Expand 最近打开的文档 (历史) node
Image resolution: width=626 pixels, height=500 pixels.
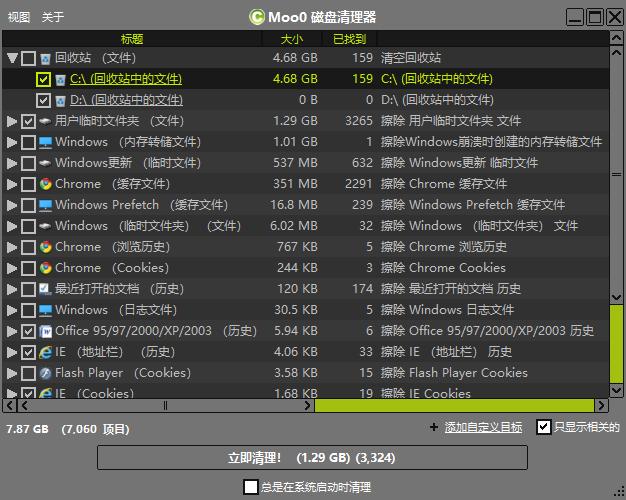coord(12,289)
